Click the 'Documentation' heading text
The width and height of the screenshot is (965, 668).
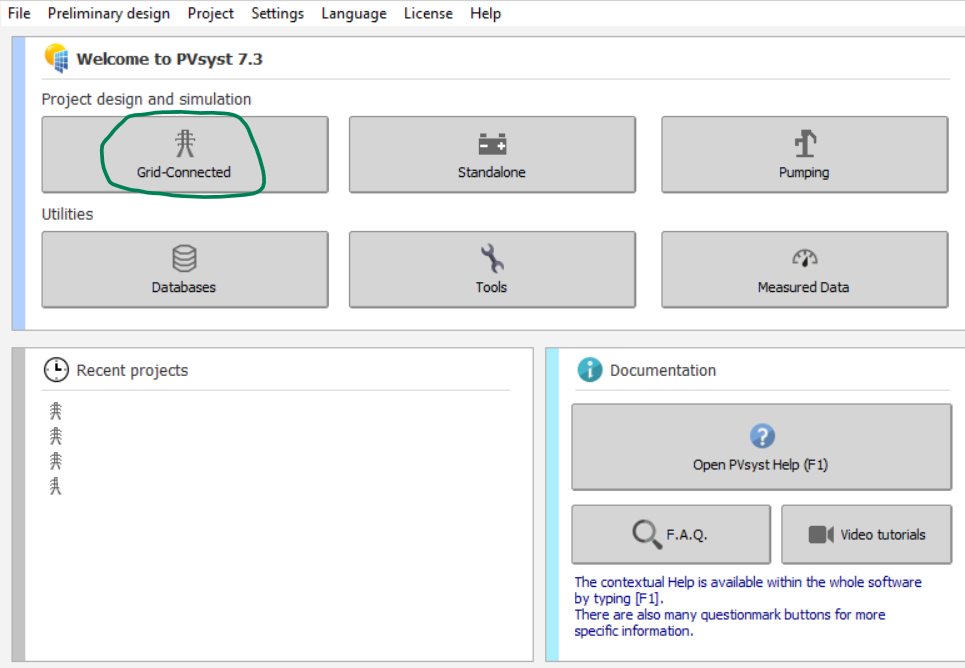point(663,370)
